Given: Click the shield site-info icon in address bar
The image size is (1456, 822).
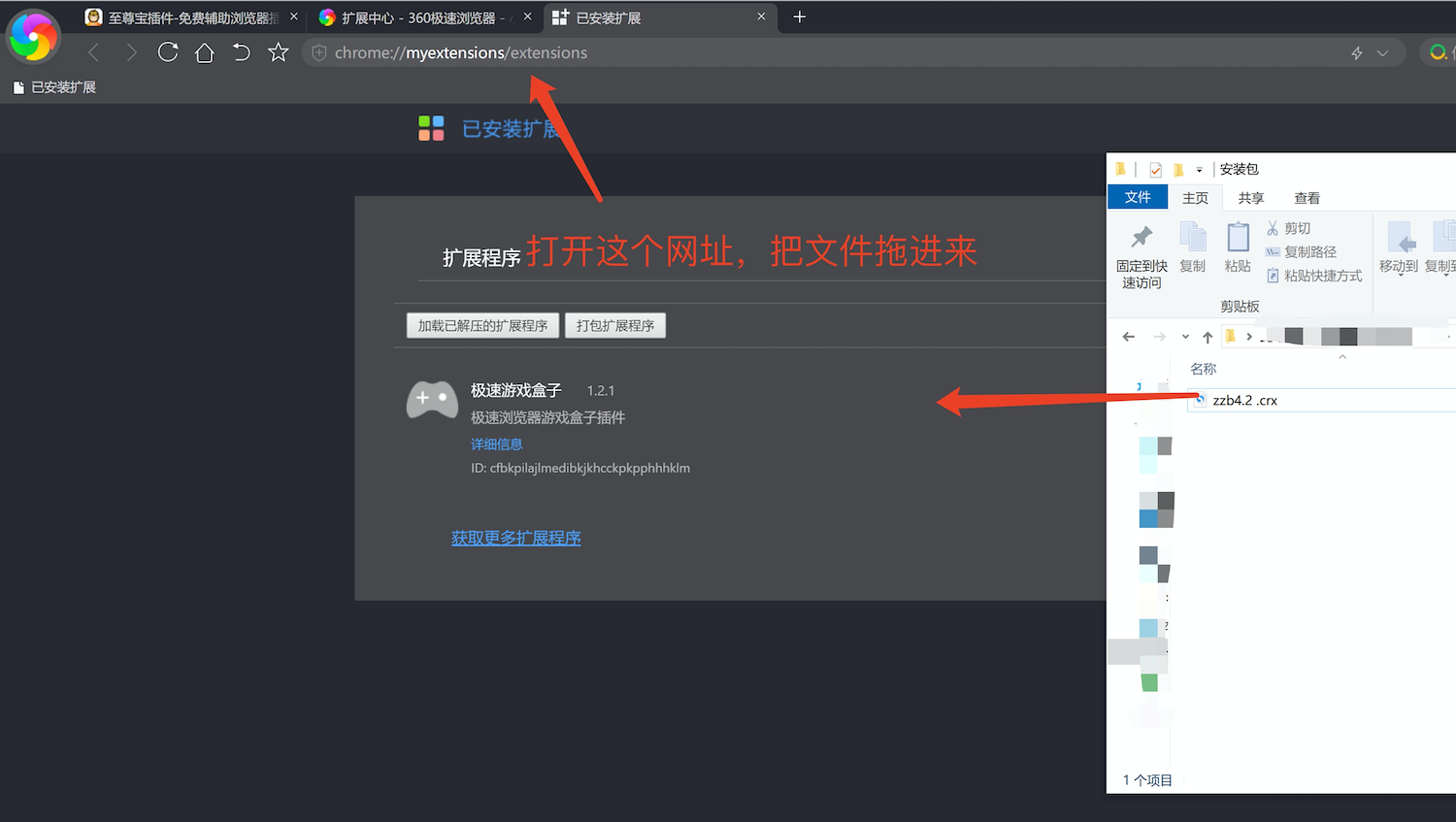Looking at the screenshot, I should click(318, 53).
